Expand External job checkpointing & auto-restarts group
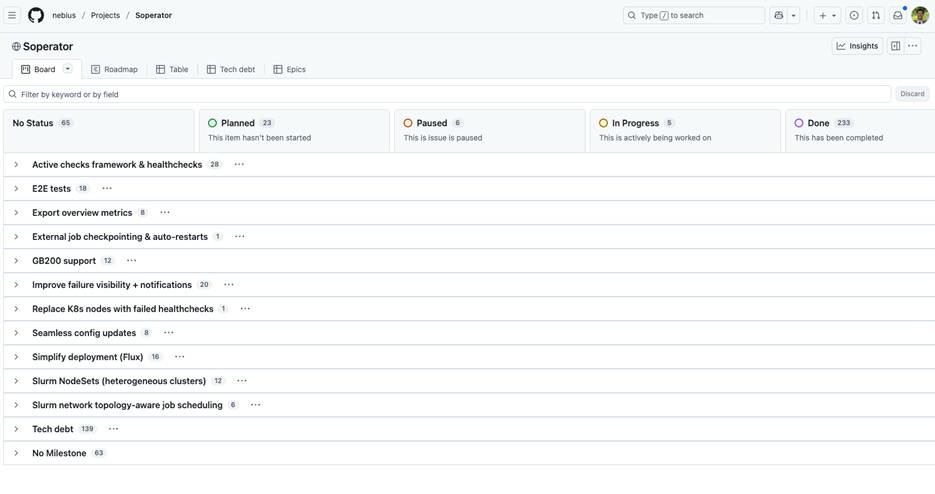The image size is (935, 494). (x=16, y=236)
